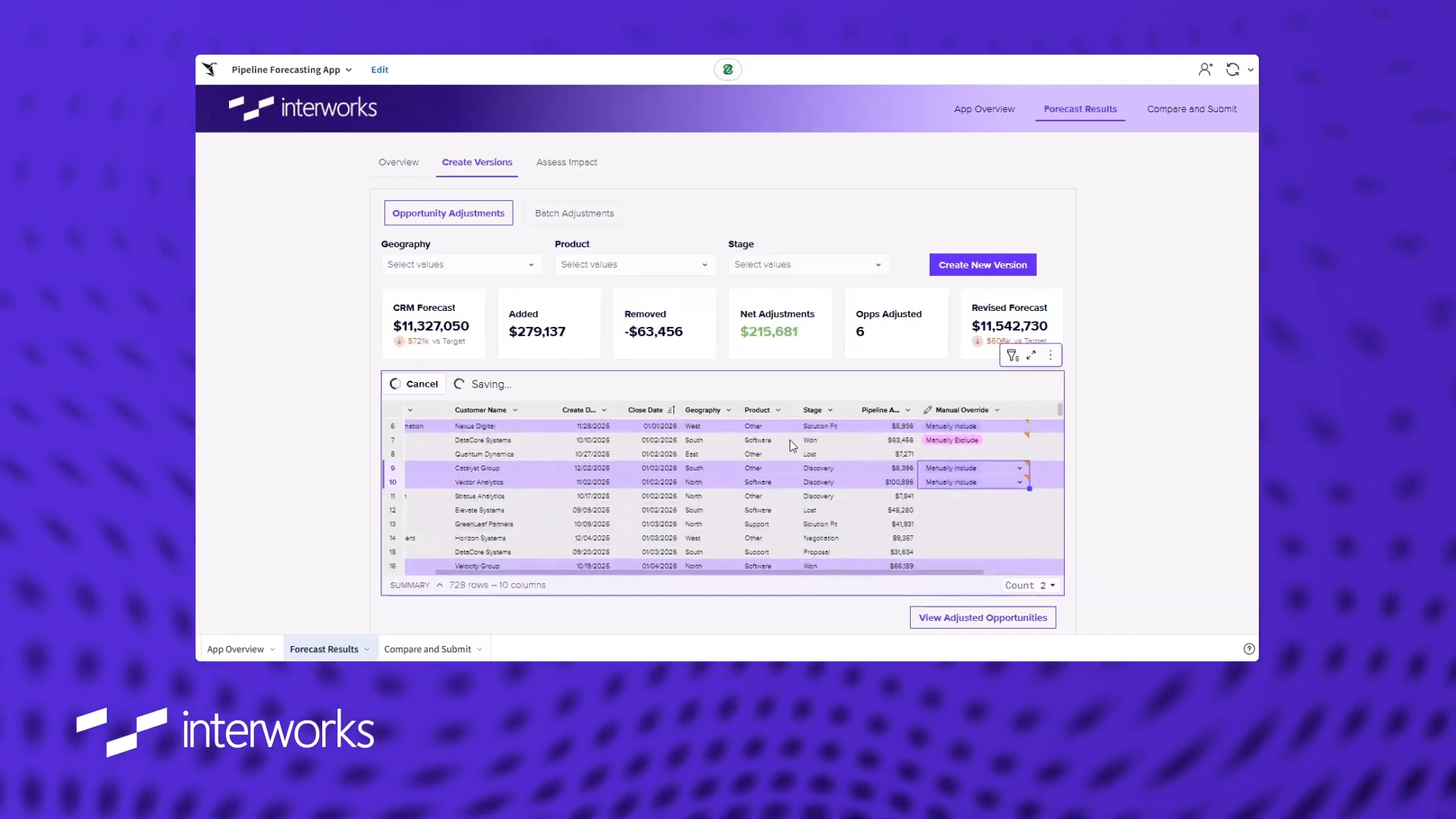Collapse the SUMMARY bar chevron

tap(440, 585)
